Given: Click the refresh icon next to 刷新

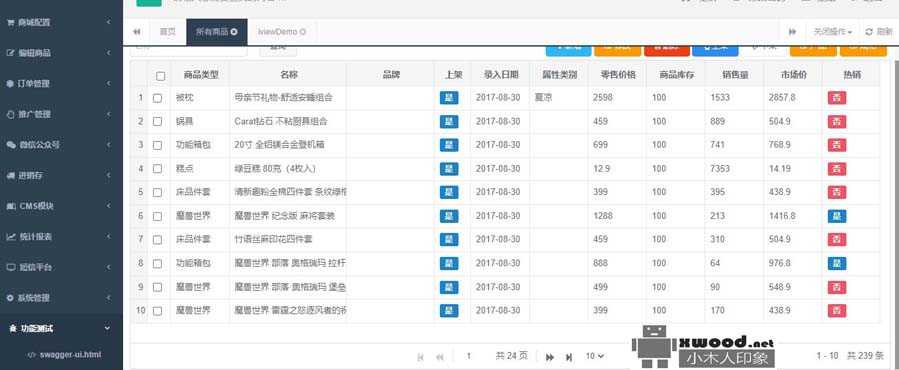Looking at the screenshot, I should 869,32.
